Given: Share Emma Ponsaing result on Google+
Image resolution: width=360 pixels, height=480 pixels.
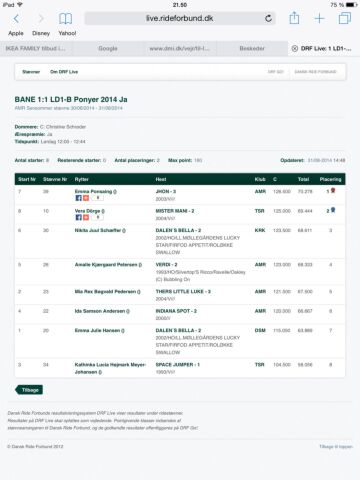Looking at the screenshot, I should point(86,198).
